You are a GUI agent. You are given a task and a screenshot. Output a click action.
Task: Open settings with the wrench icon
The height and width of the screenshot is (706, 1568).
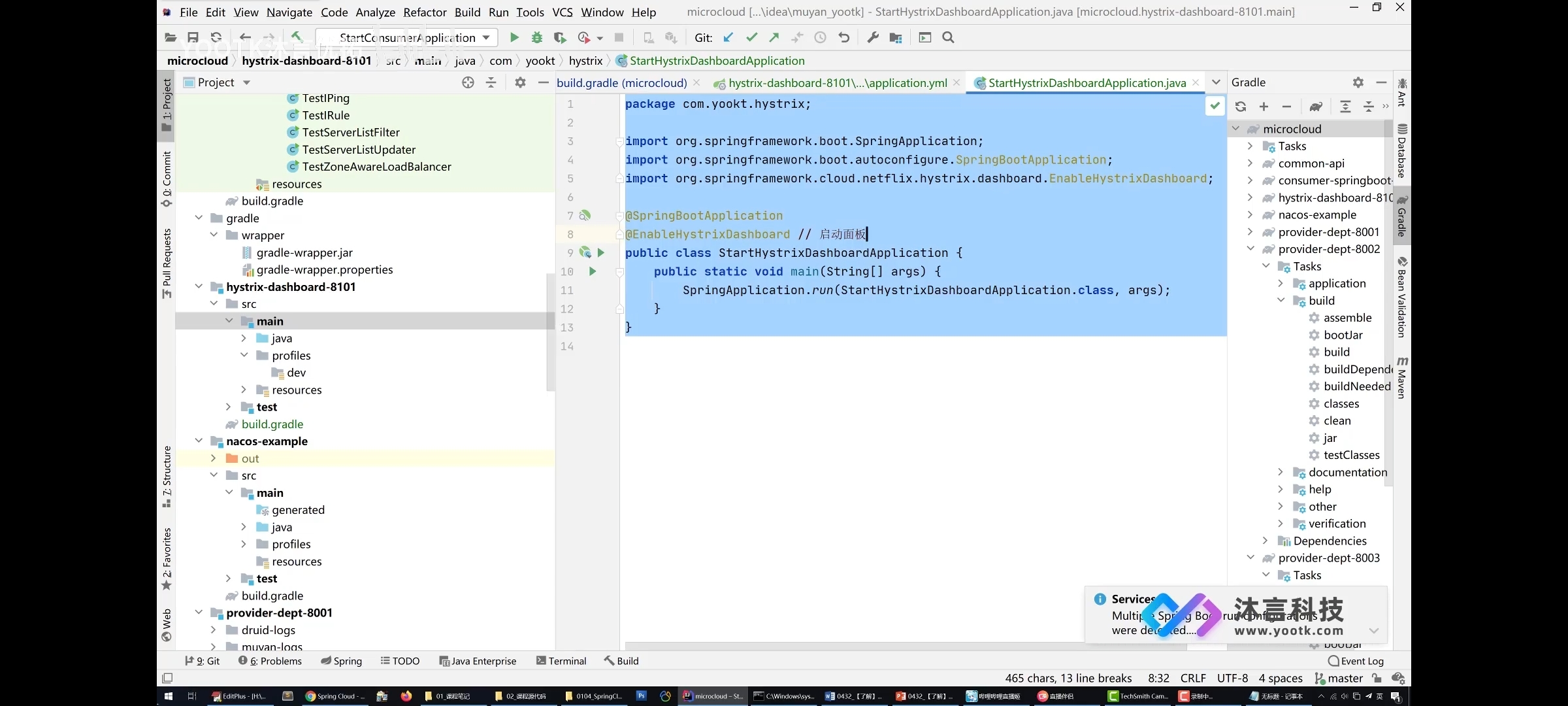pos(873,37)
